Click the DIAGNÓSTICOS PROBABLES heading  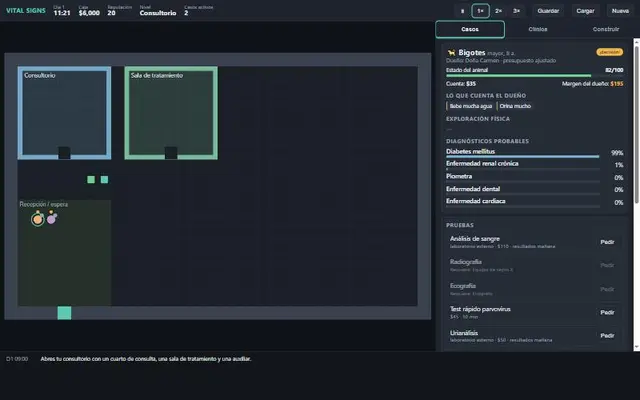point(487,141)
